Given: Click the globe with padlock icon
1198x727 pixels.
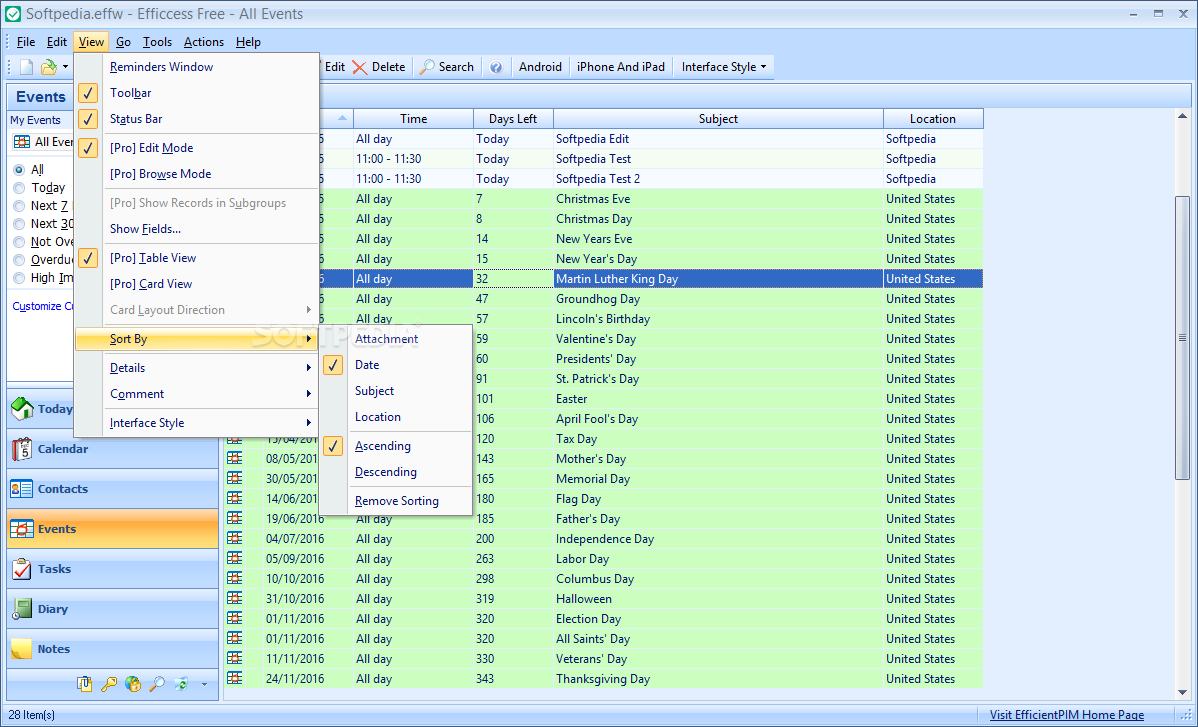Looking at the screenshot, I should point(133,684).
